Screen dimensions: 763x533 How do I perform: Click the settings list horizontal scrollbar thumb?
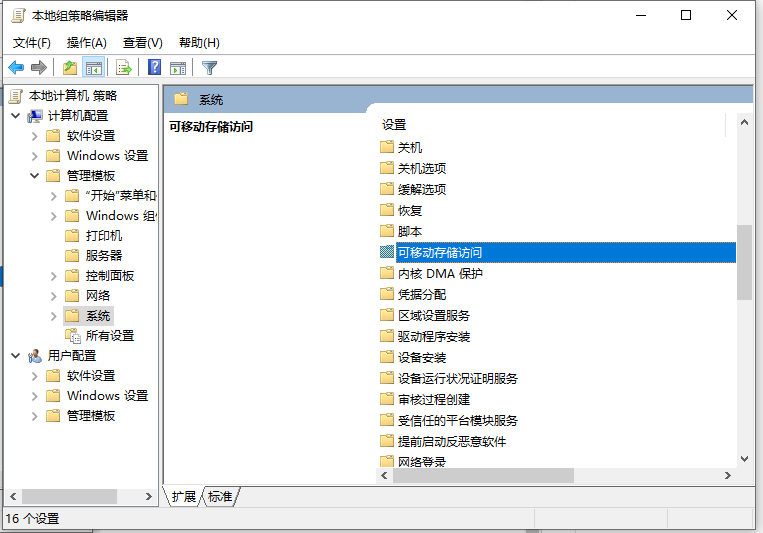click(x=483, y=476)
